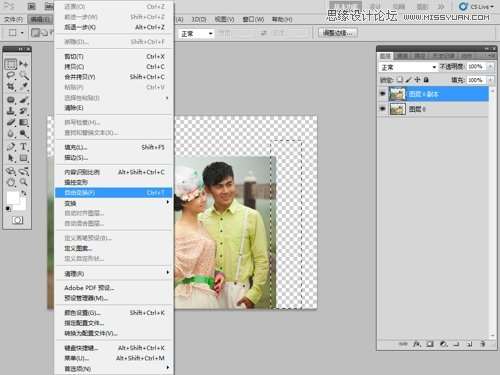Select the 图层 0 layer row
Viewport: 500px width, 375px height.
434,109
